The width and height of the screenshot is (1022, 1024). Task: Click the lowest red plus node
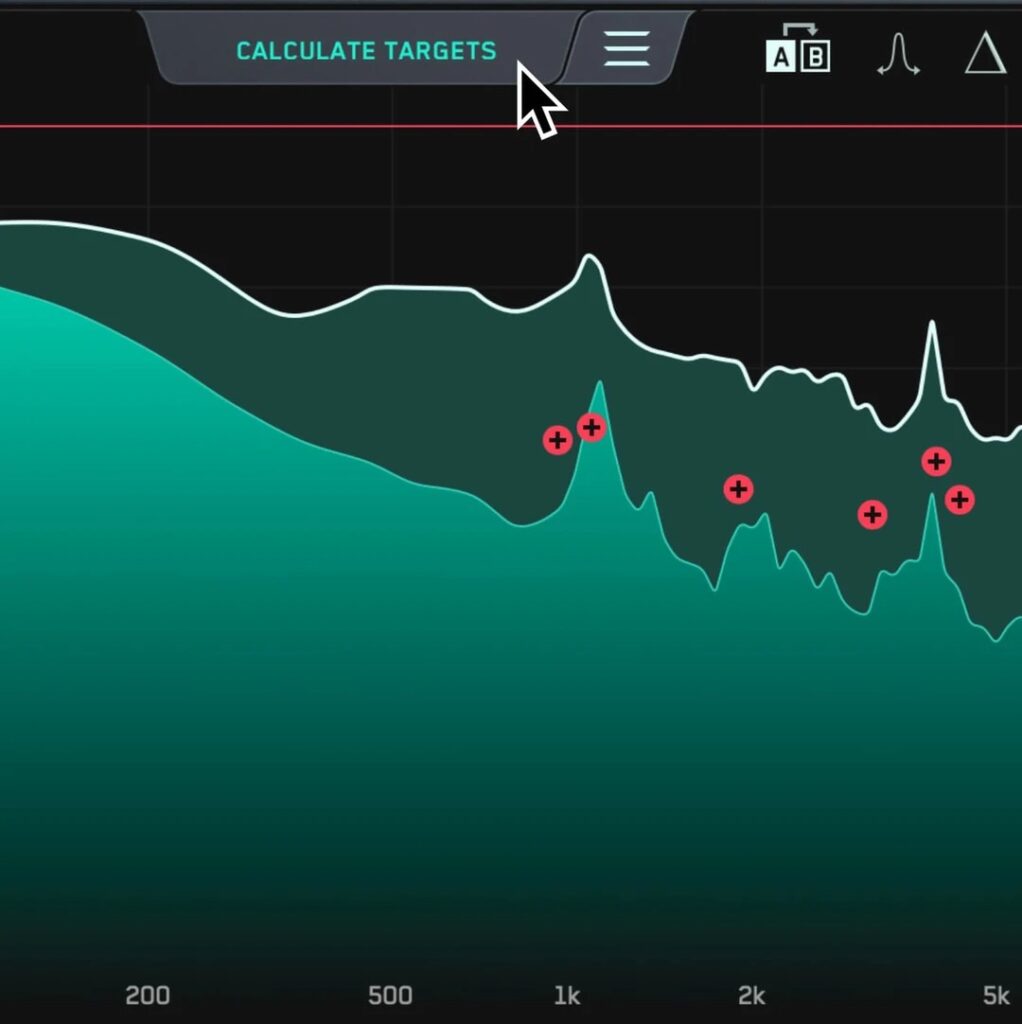tap(872, 515)
